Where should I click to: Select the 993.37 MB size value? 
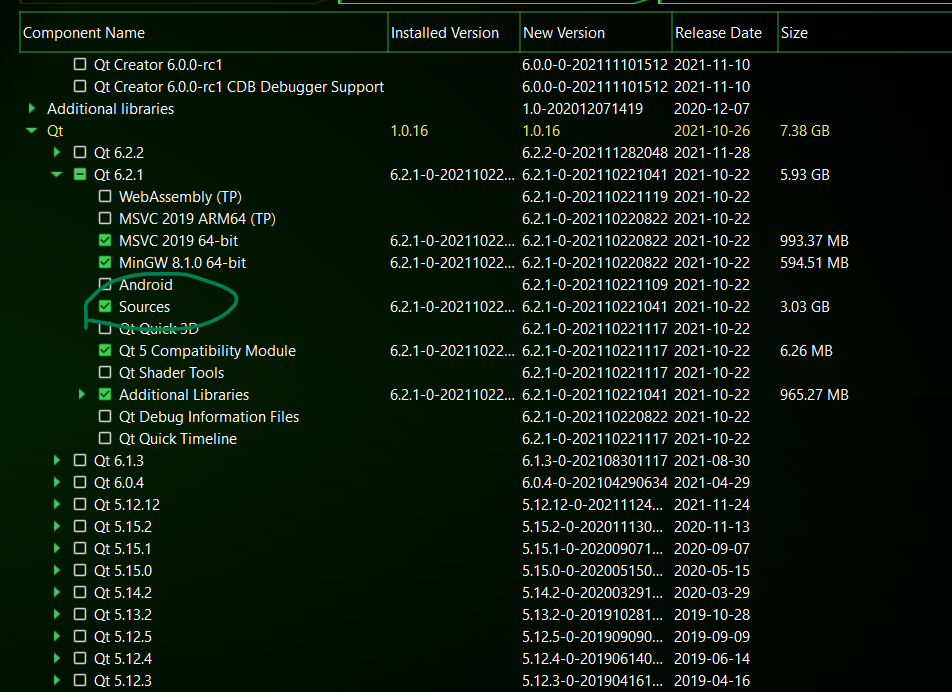[x=814, y=240]
